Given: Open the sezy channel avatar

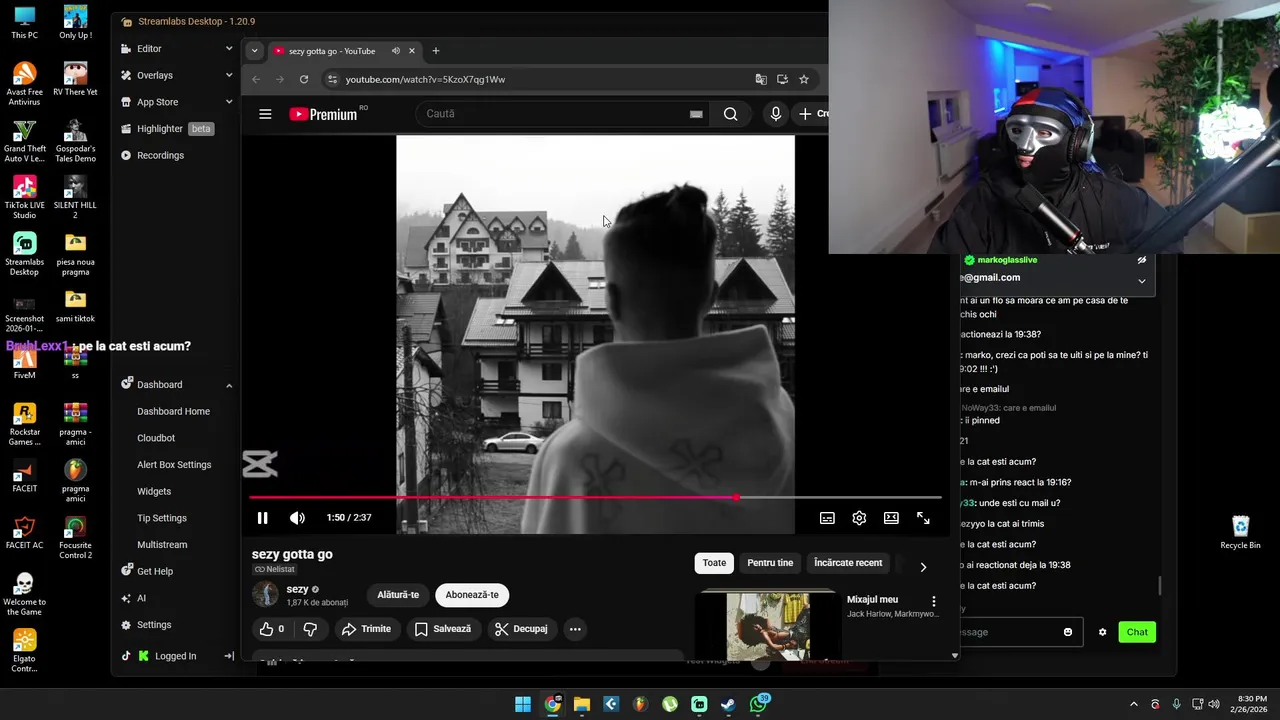Looking at the screenshot, I should 265,594.
